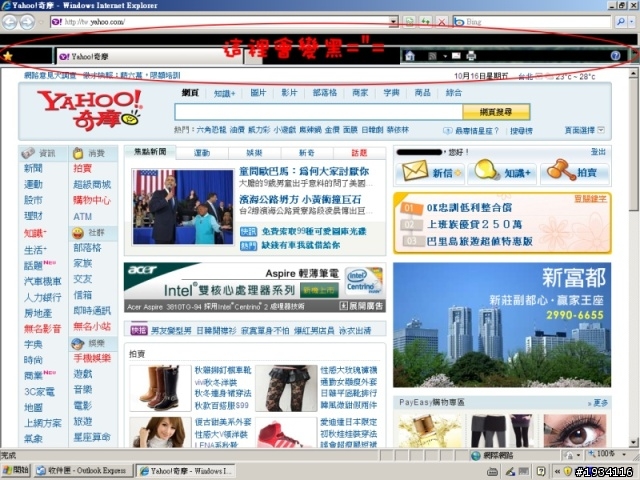The height and width of the screenshot is (480, 640).
Task: Expand the acer ad via 展開廣告
Action: (362, 306)
